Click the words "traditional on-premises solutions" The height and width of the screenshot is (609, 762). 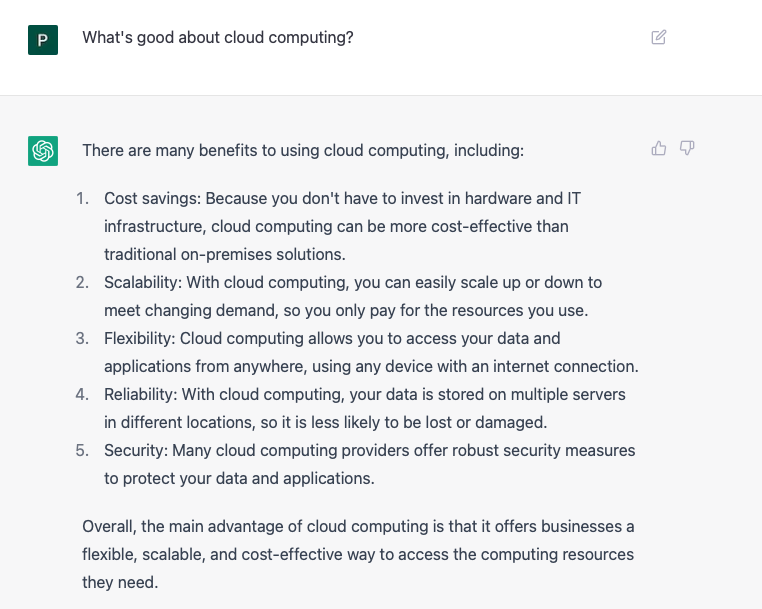click(224, 255)
